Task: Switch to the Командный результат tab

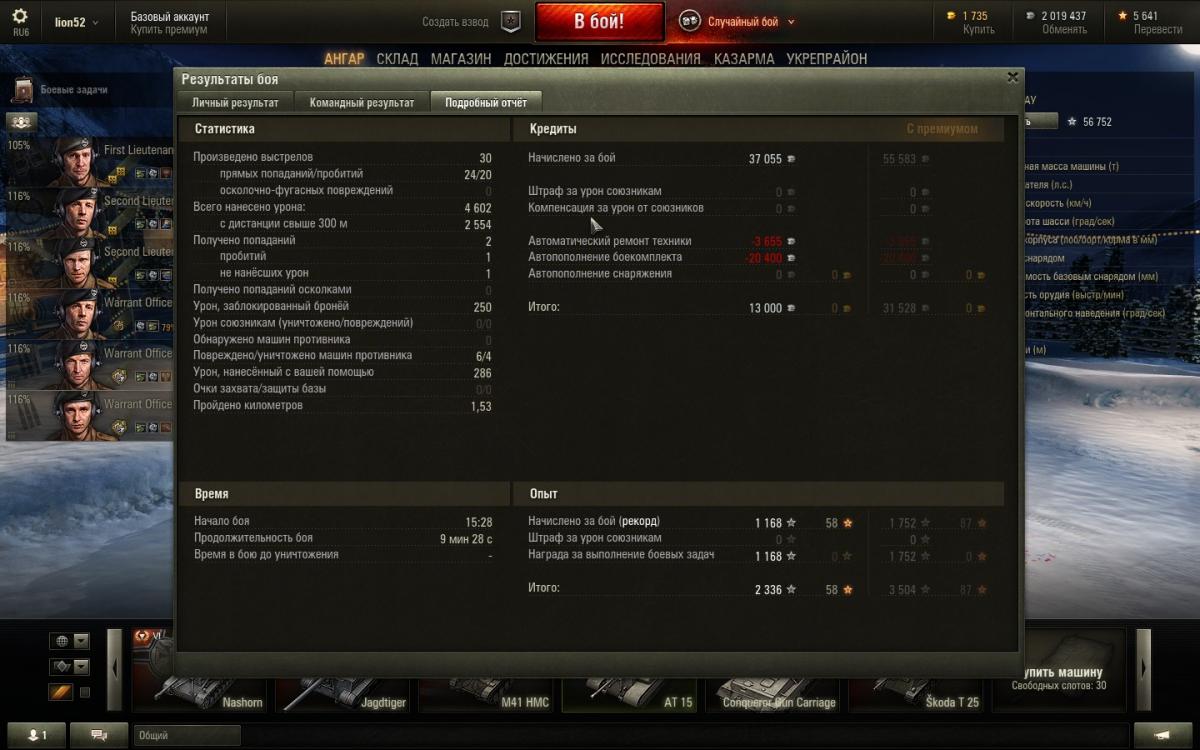Action: (x=362, y=102)
